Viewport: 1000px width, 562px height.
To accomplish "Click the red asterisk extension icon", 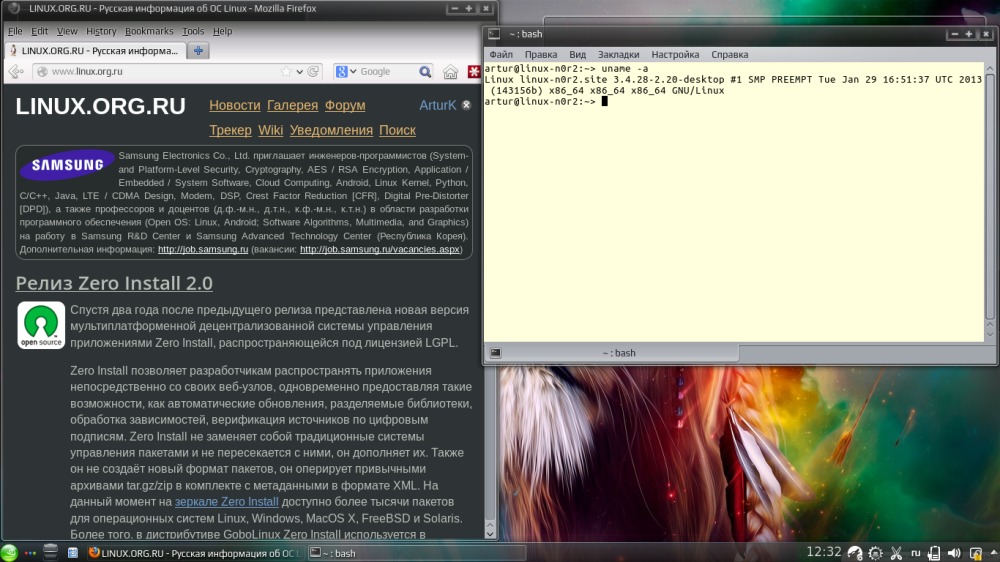I will 474,71.
